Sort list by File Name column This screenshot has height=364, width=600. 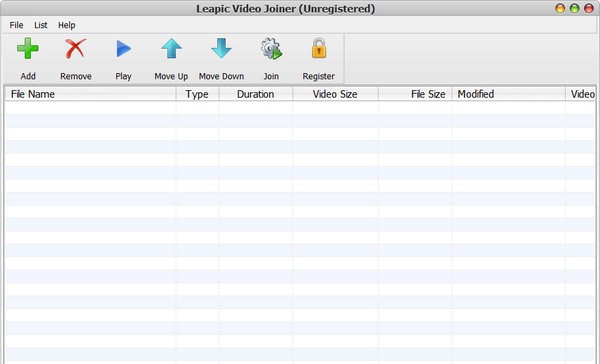[x=90, y=94]
